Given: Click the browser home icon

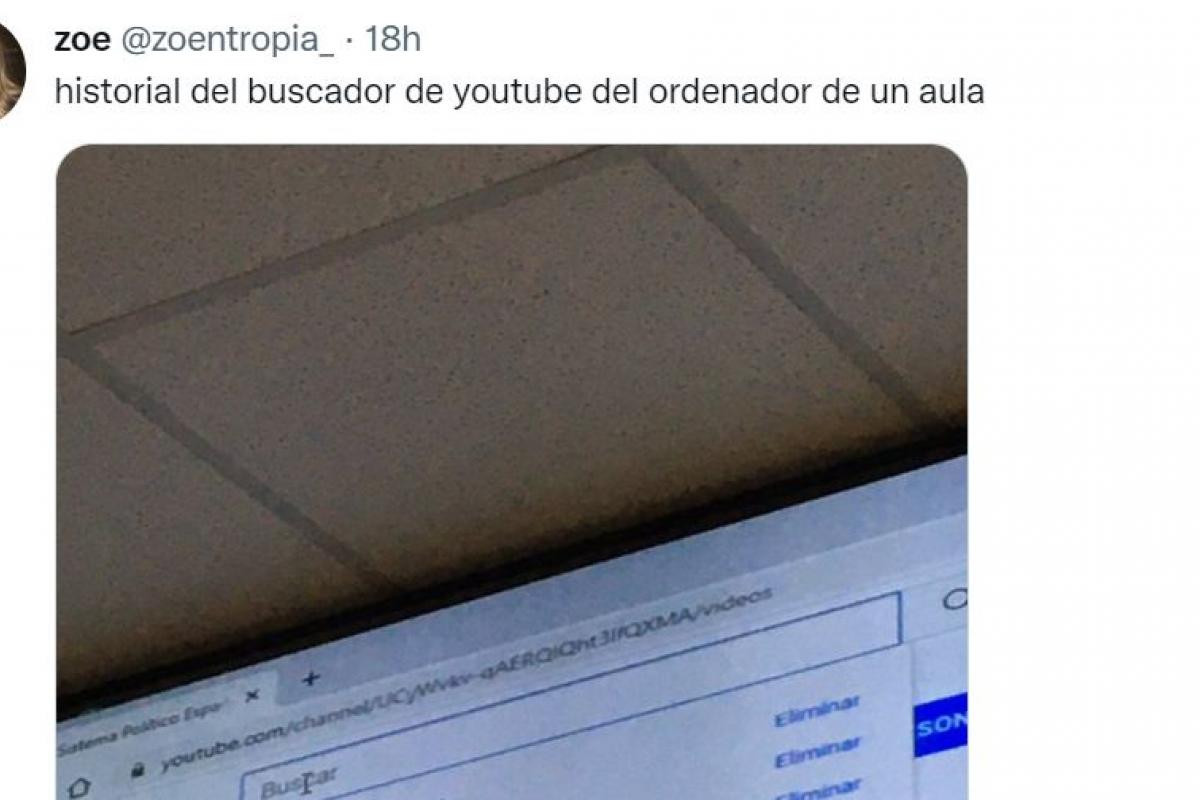Looking at the screenshot, I should pos(73,788).
